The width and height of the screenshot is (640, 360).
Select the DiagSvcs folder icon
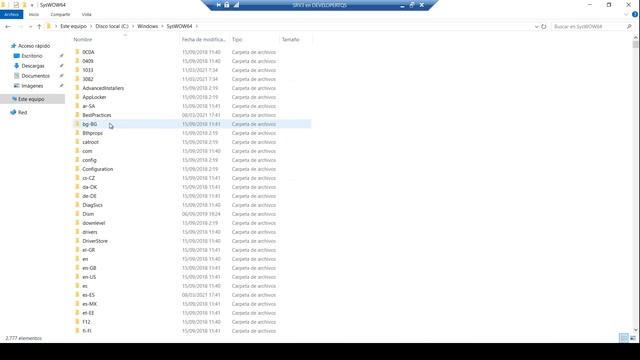(x=77, y=204)
